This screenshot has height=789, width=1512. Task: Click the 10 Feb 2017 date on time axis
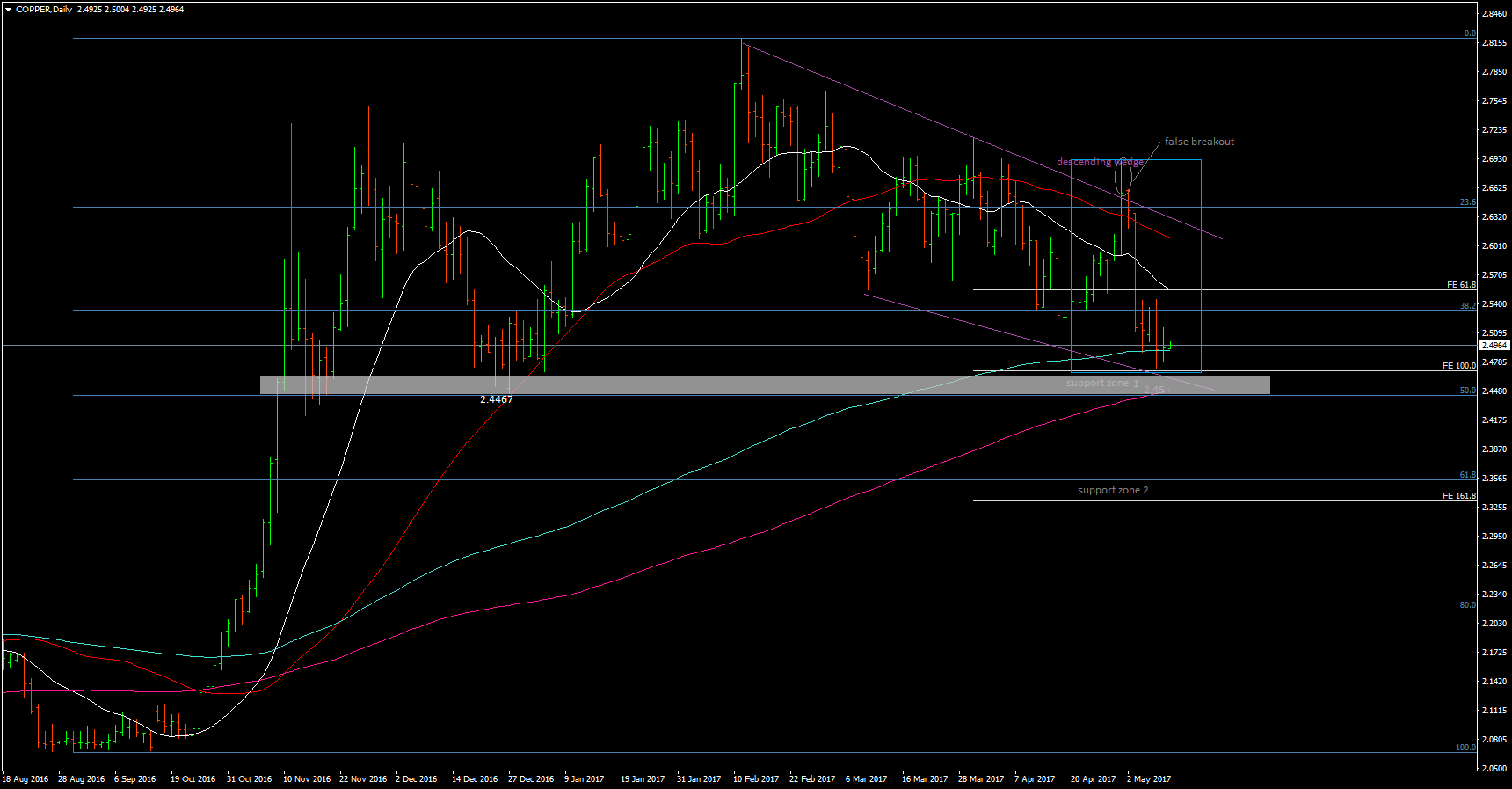point(755,779)
